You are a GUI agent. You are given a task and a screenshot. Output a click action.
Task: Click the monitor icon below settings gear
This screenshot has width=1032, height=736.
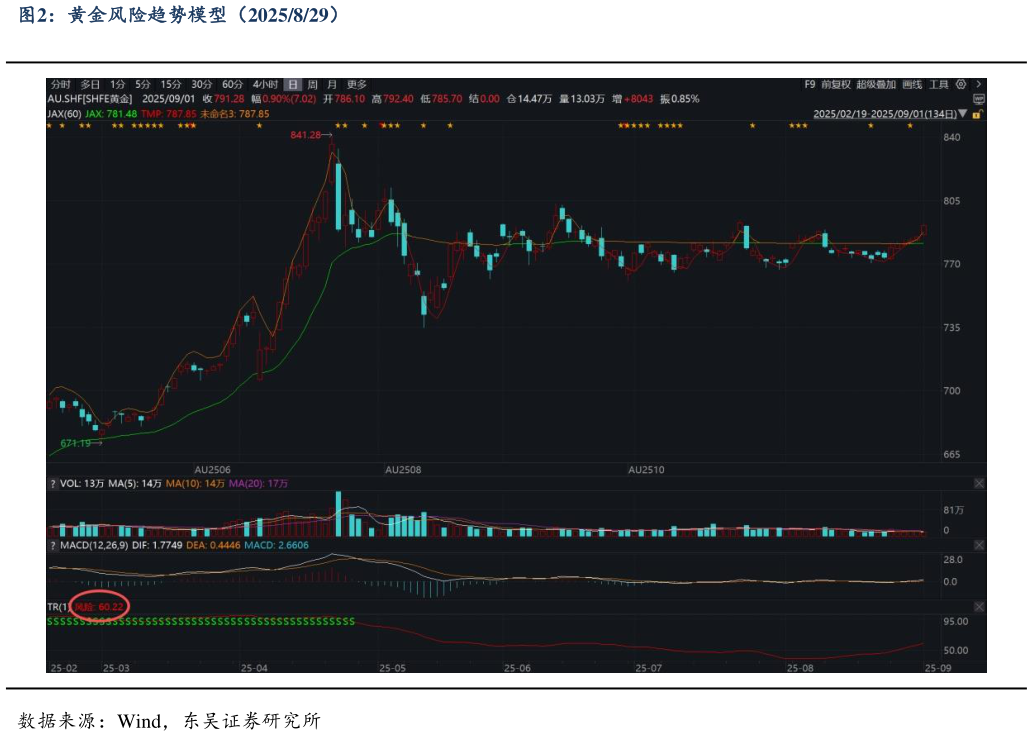(x=977, y=100)
